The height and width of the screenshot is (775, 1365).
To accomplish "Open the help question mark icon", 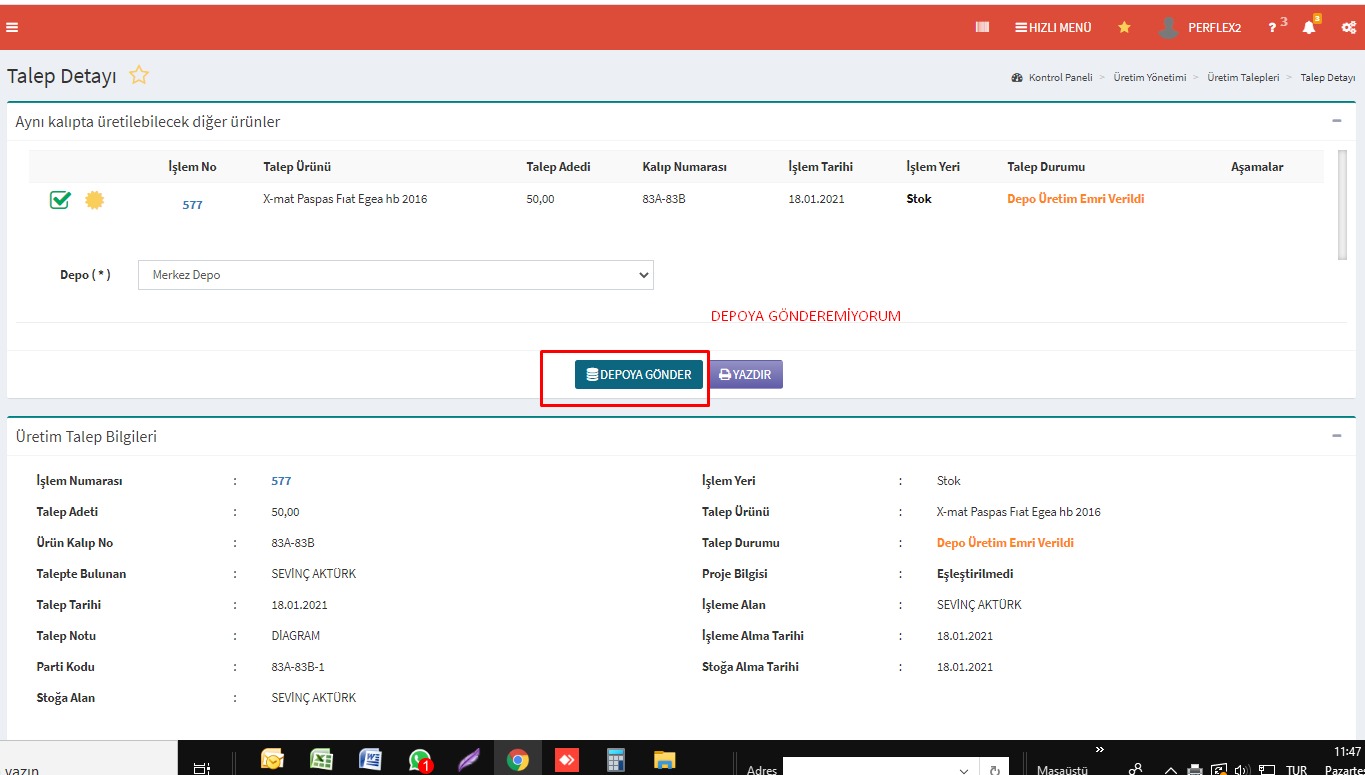I will 1273,27.
